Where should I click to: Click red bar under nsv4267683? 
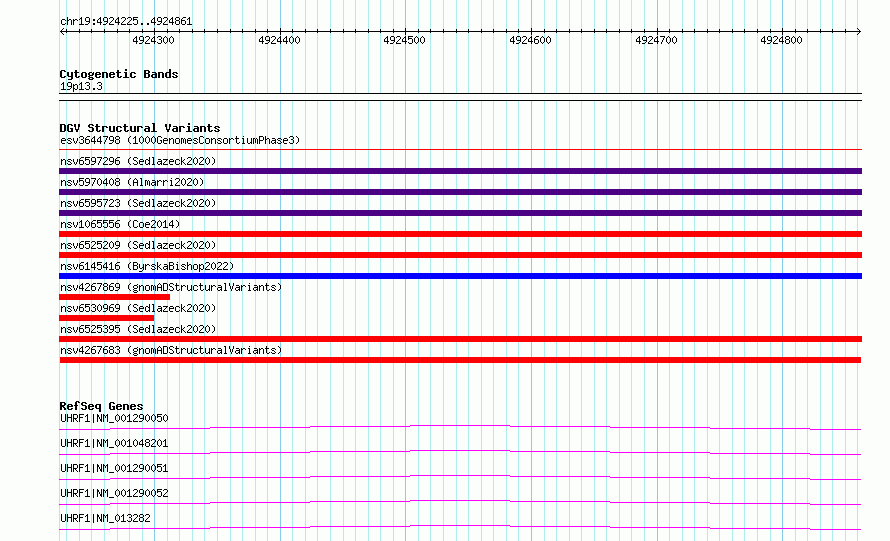pos(460,360)
